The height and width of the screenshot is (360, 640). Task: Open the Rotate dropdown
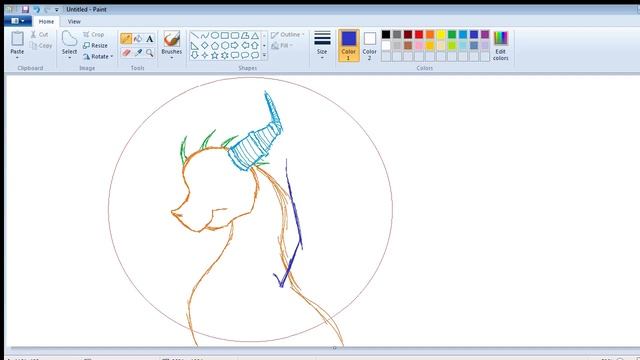(x=98, y=56)
